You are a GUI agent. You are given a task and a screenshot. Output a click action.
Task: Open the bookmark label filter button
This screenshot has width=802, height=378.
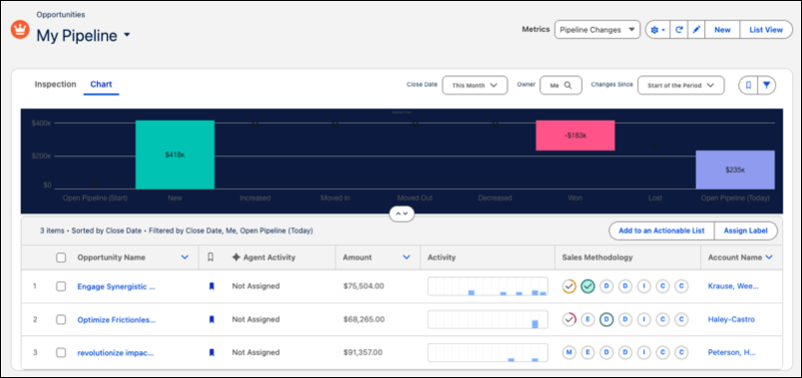[748, 86]
